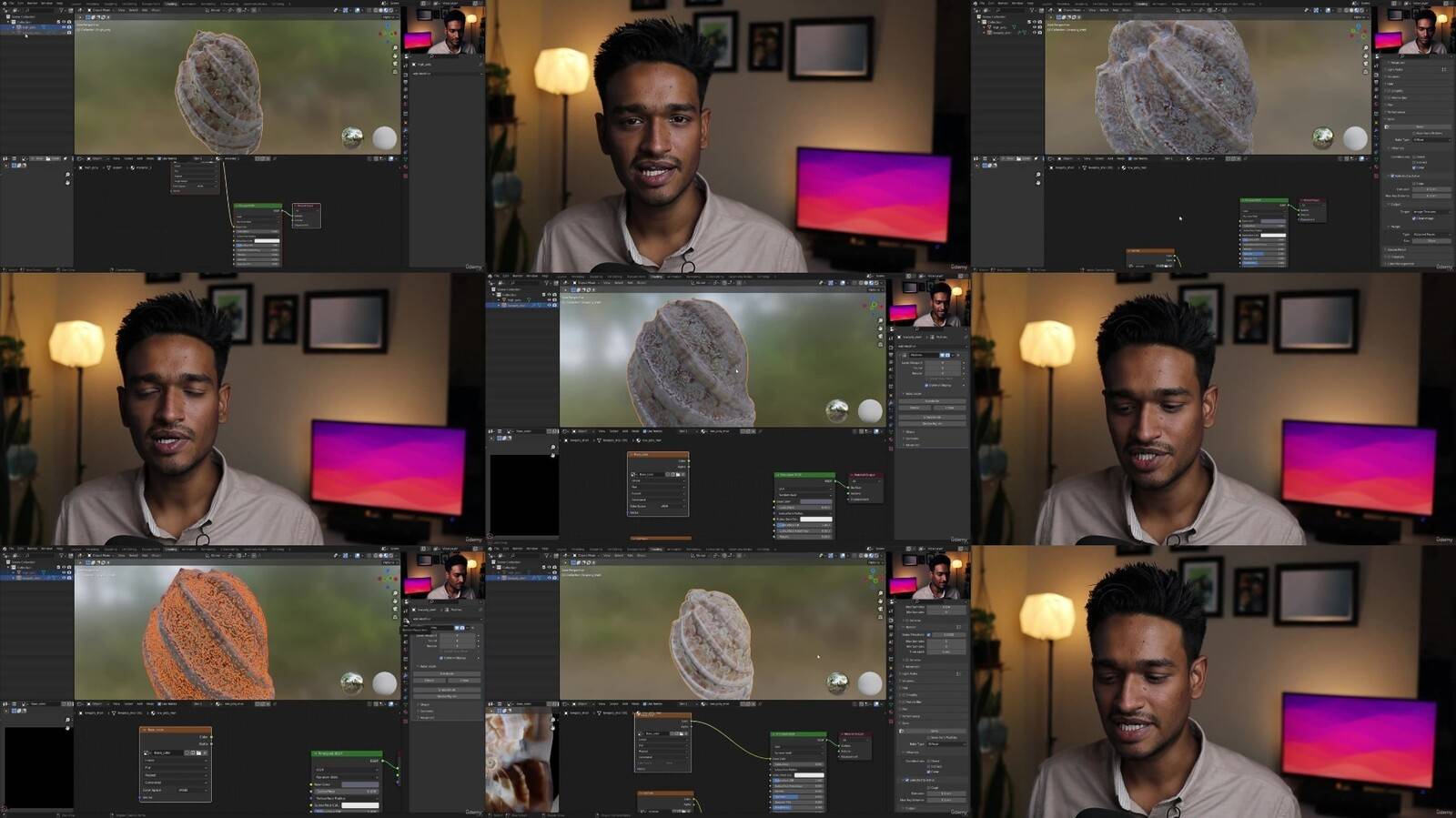Click Base Color swatch on center frame Principled BSDF

coord(816,501)
